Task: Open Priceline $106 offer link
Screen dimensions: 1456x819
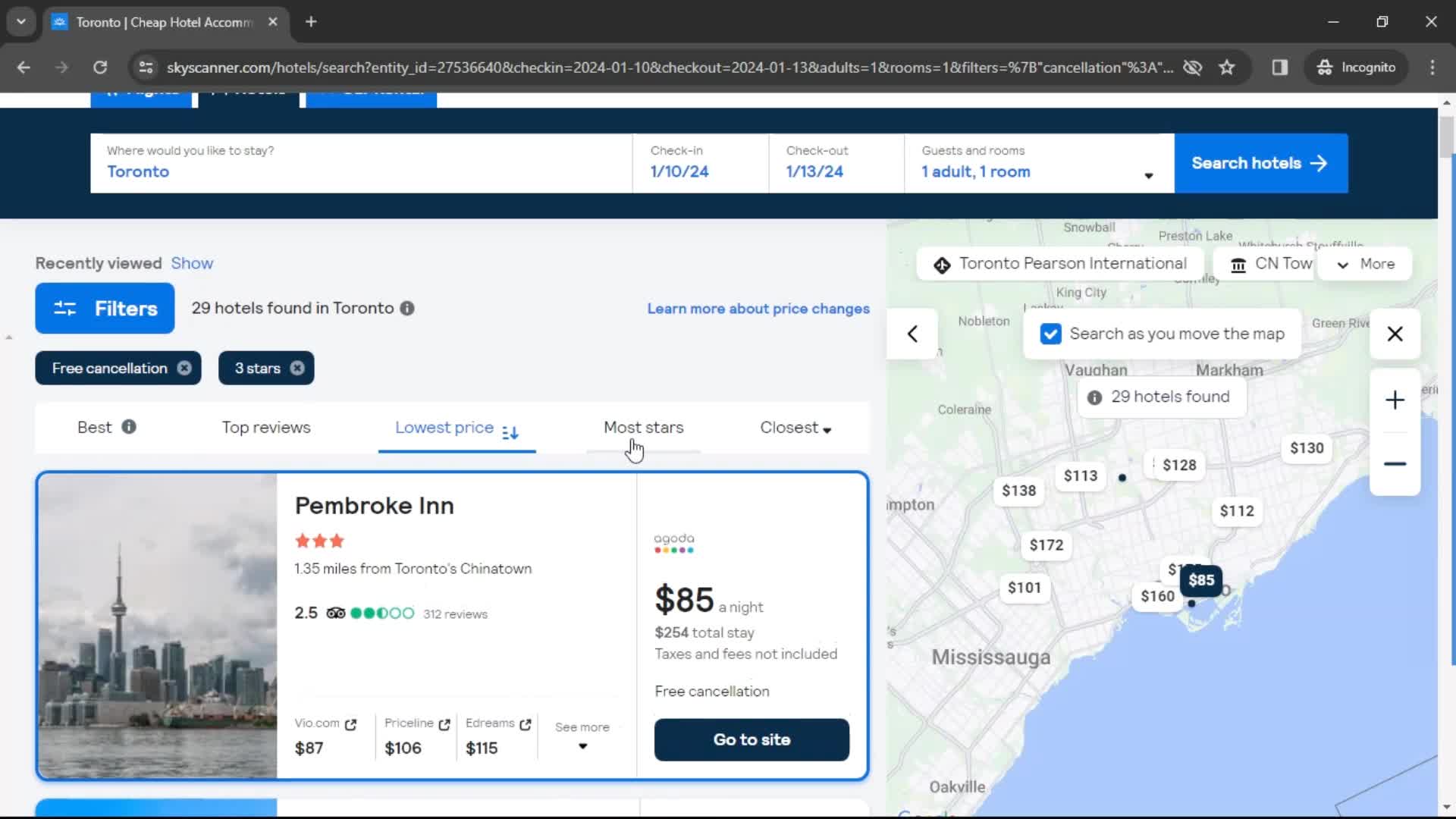Action: 417,736
